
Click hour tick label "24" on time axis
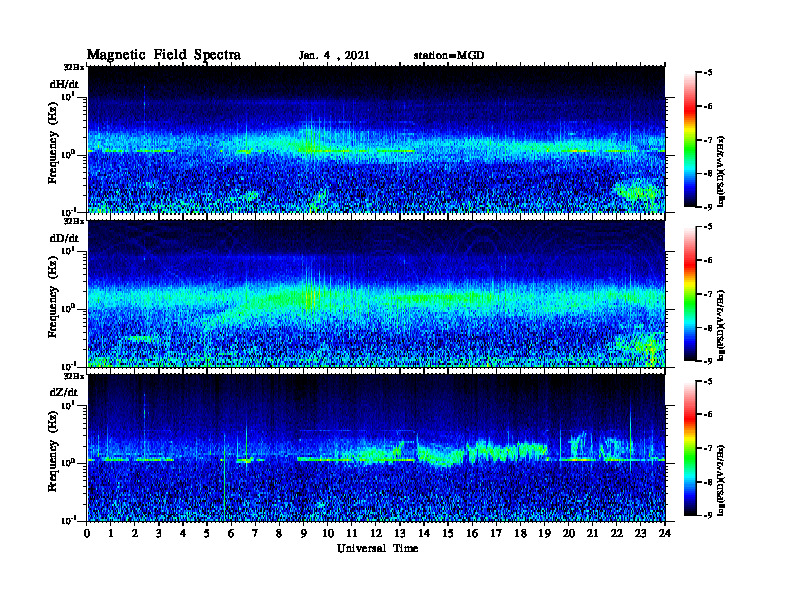coord(665,533)
